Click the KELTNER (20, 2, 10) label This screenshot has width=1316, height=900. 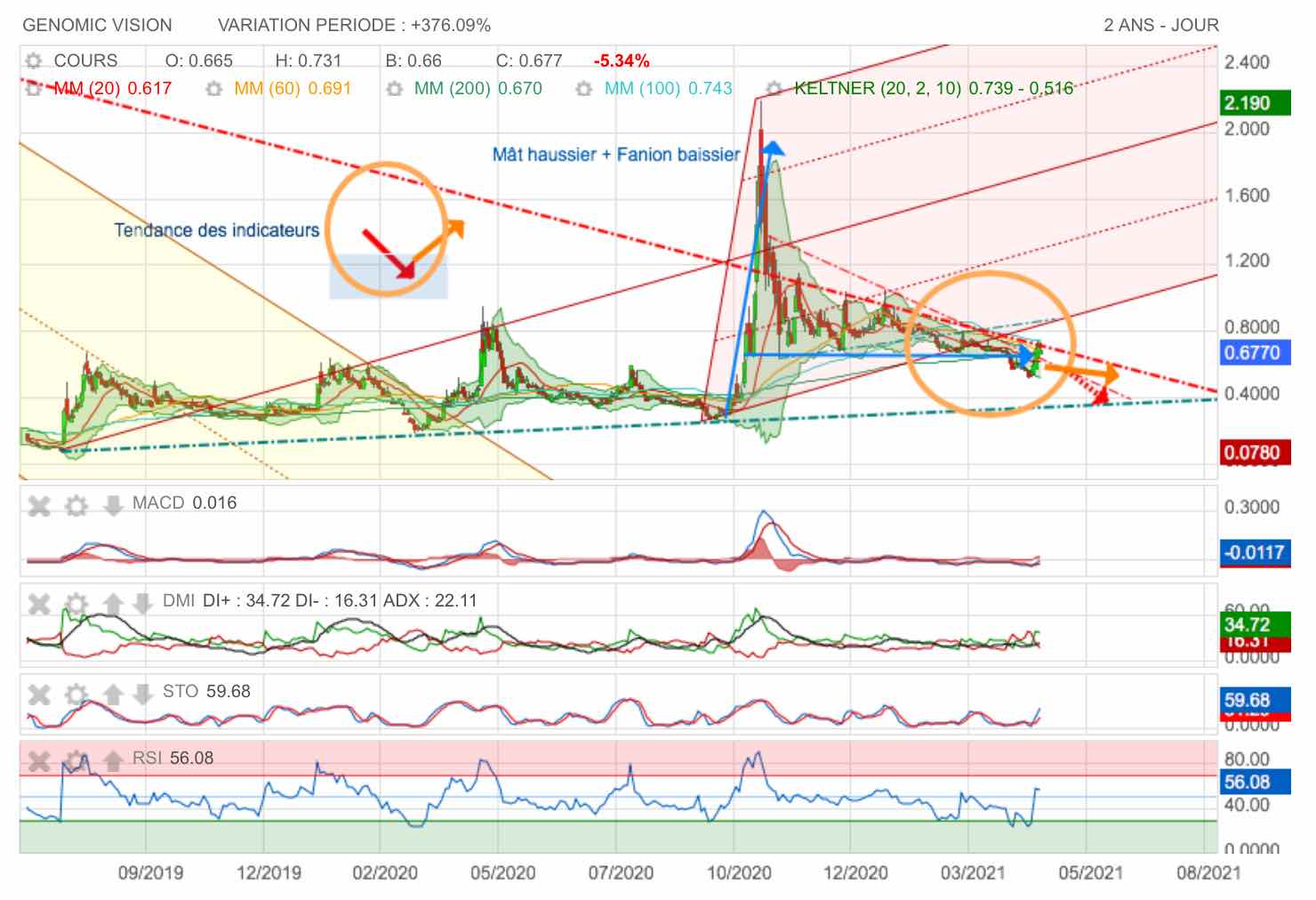click(x=934, y=89)
